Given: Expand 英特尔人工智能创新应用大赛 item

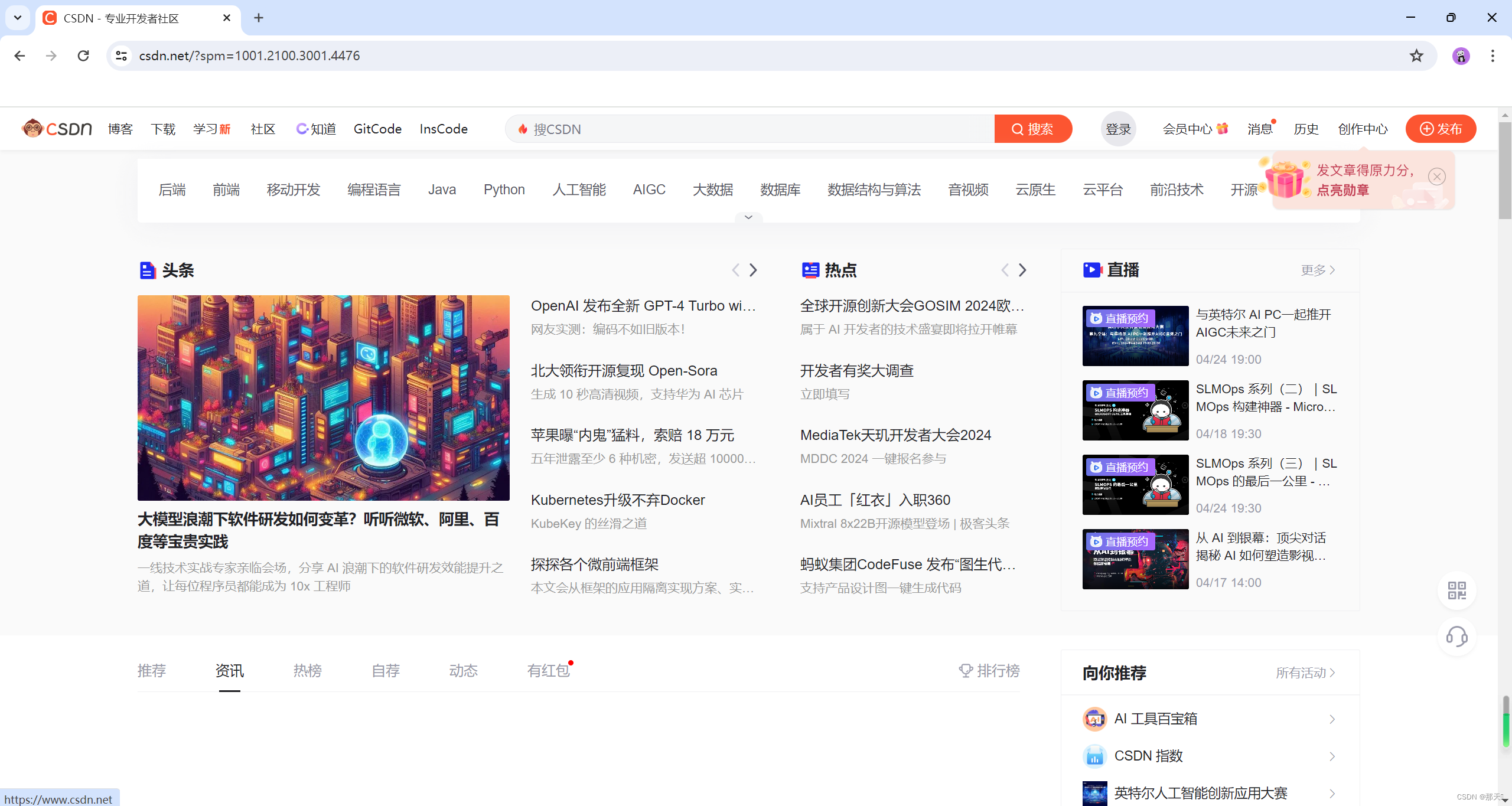Looking at the screenshot, I should [1210, 793].
